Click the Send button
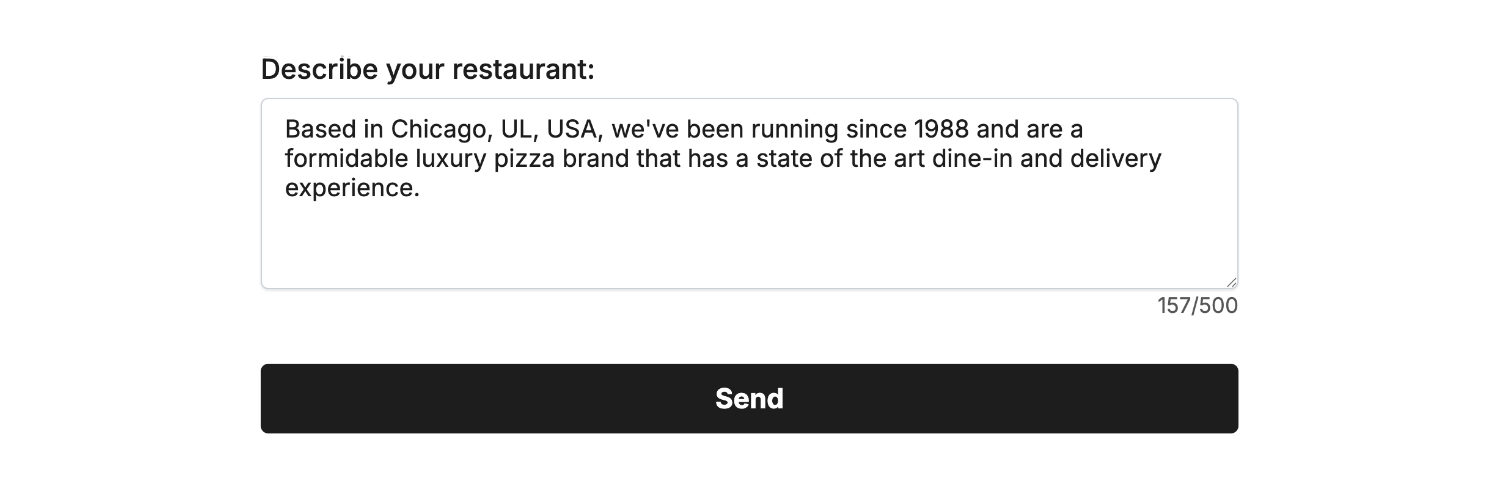 tap(749, 398)
